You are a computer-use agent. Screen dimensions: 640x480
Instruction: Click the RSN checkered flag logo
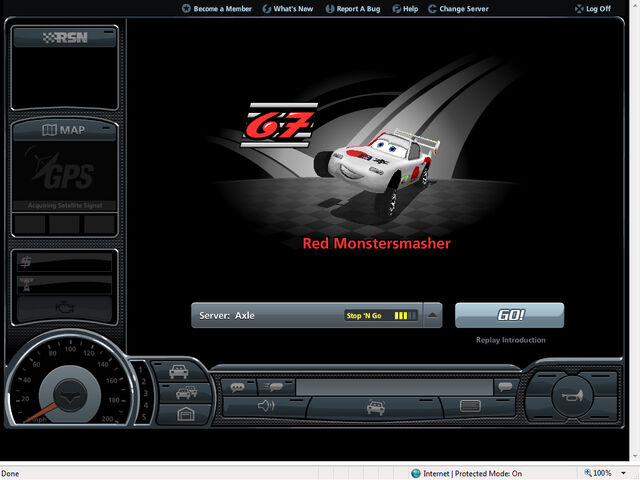point(65,38)
